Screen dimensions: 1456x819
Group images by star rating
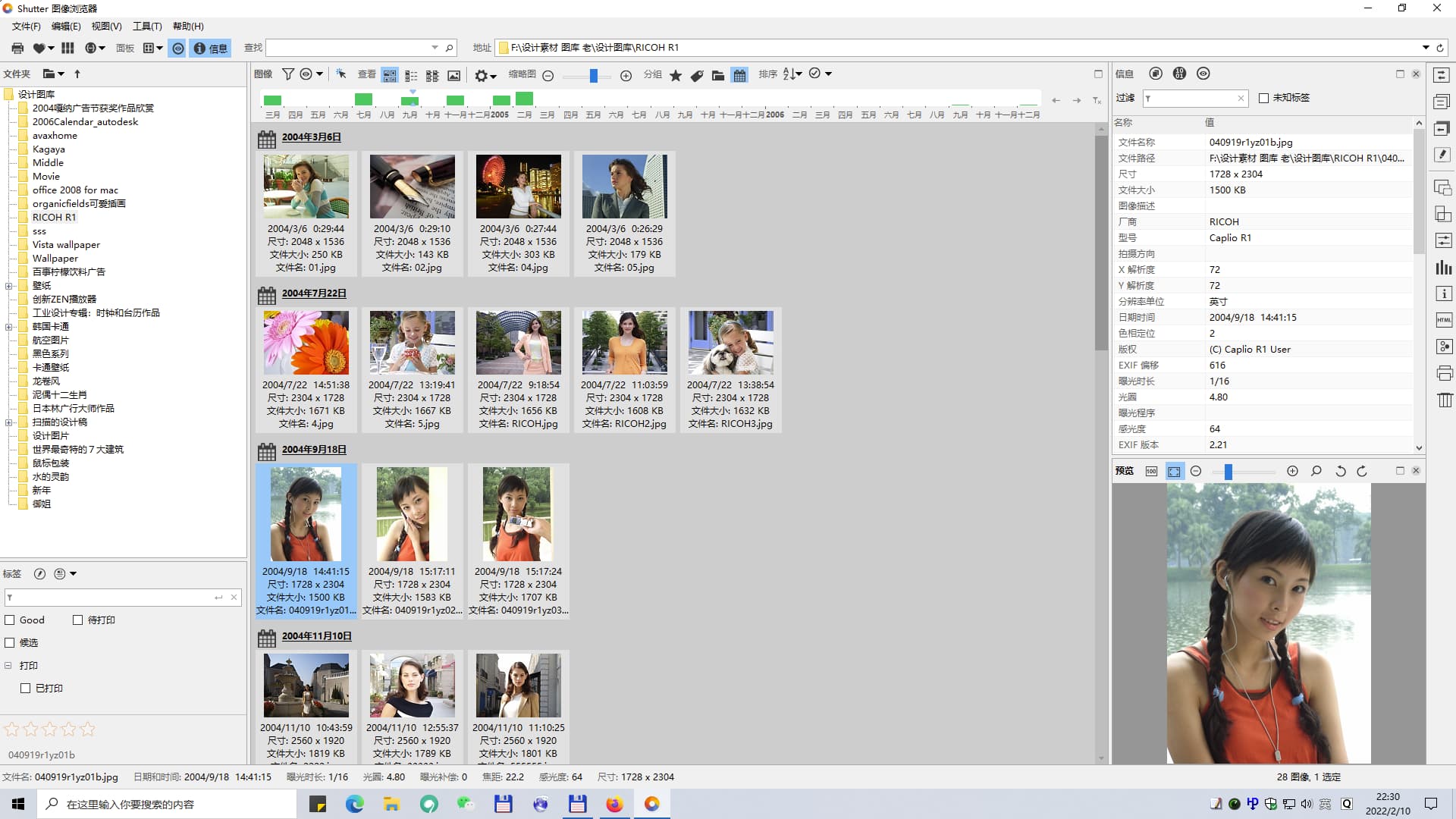point(676,75)
